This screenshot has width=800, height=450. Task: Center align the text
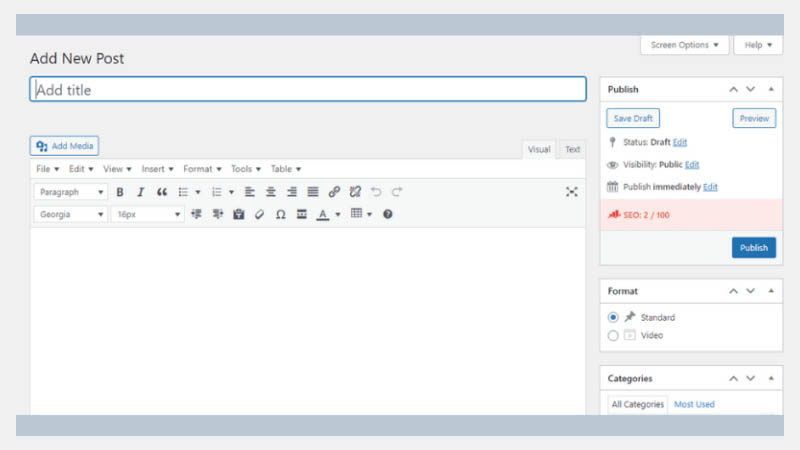coord(270,192)
